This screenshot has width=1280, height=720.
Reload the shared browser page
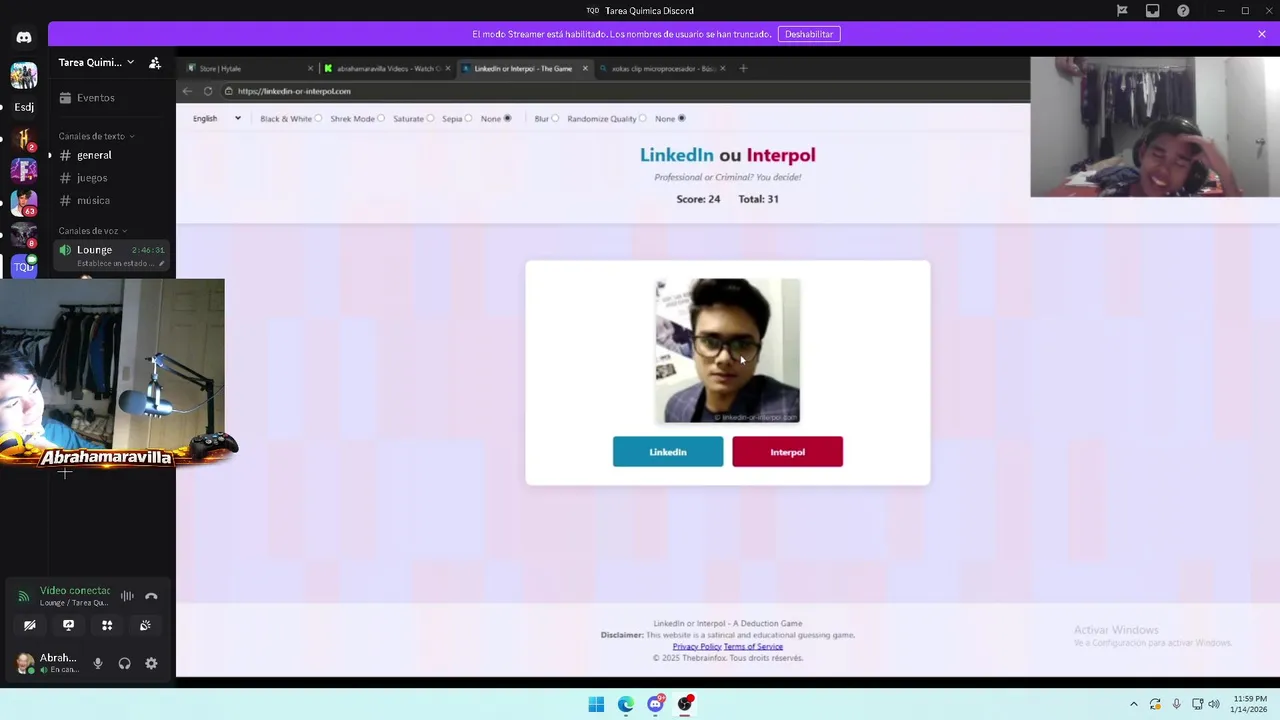(208, 91)
